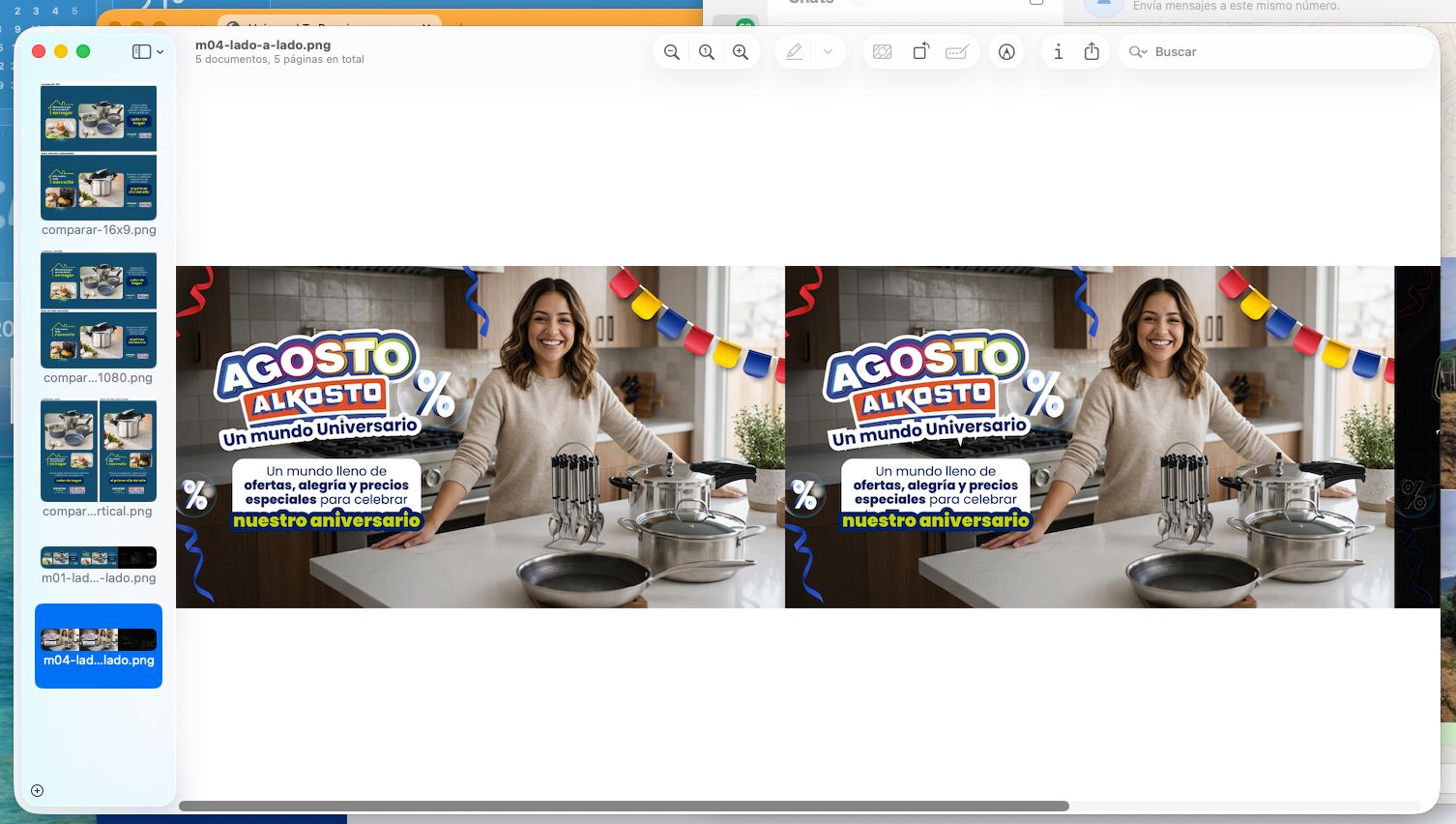1456x824 pixels.
Task: Close the Preview window with the red button
Action: pyautogui.click(x=39, y=51)
